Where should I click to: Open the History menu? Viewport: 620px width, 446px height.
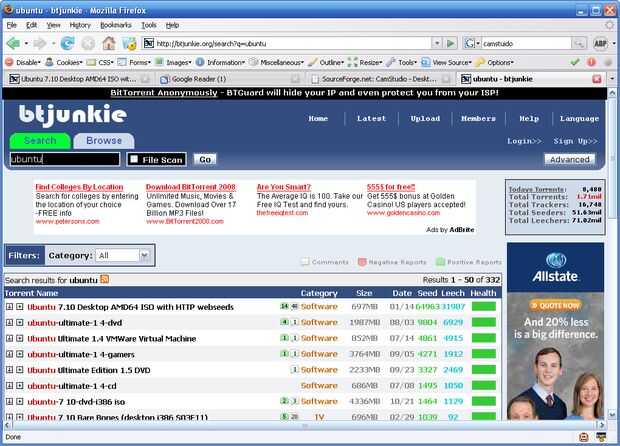tap(80, 25)
